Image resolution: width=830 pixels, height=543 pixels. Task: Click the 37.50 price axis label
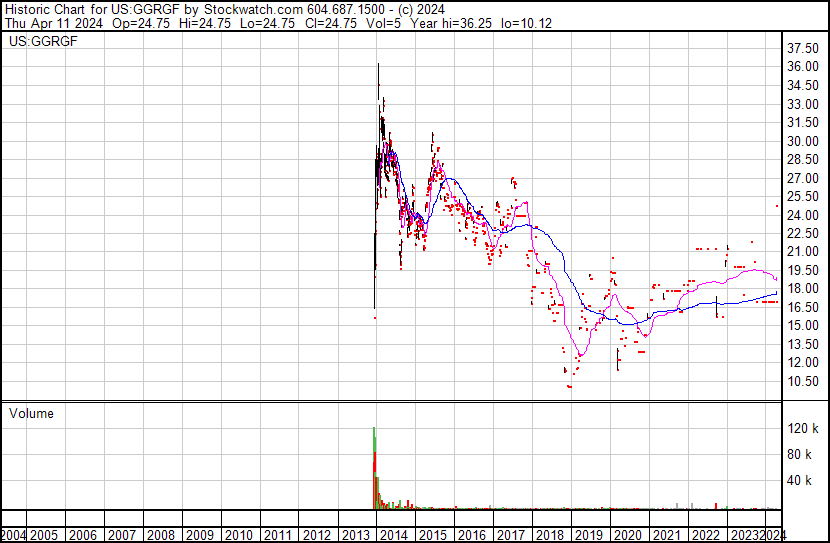[x=804, y=47]
